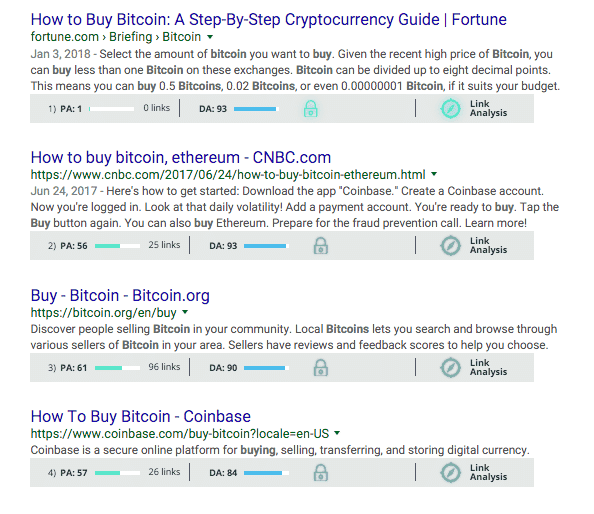Open the How To Buy Bitcoin - Coinbase result

pos(141,417)
